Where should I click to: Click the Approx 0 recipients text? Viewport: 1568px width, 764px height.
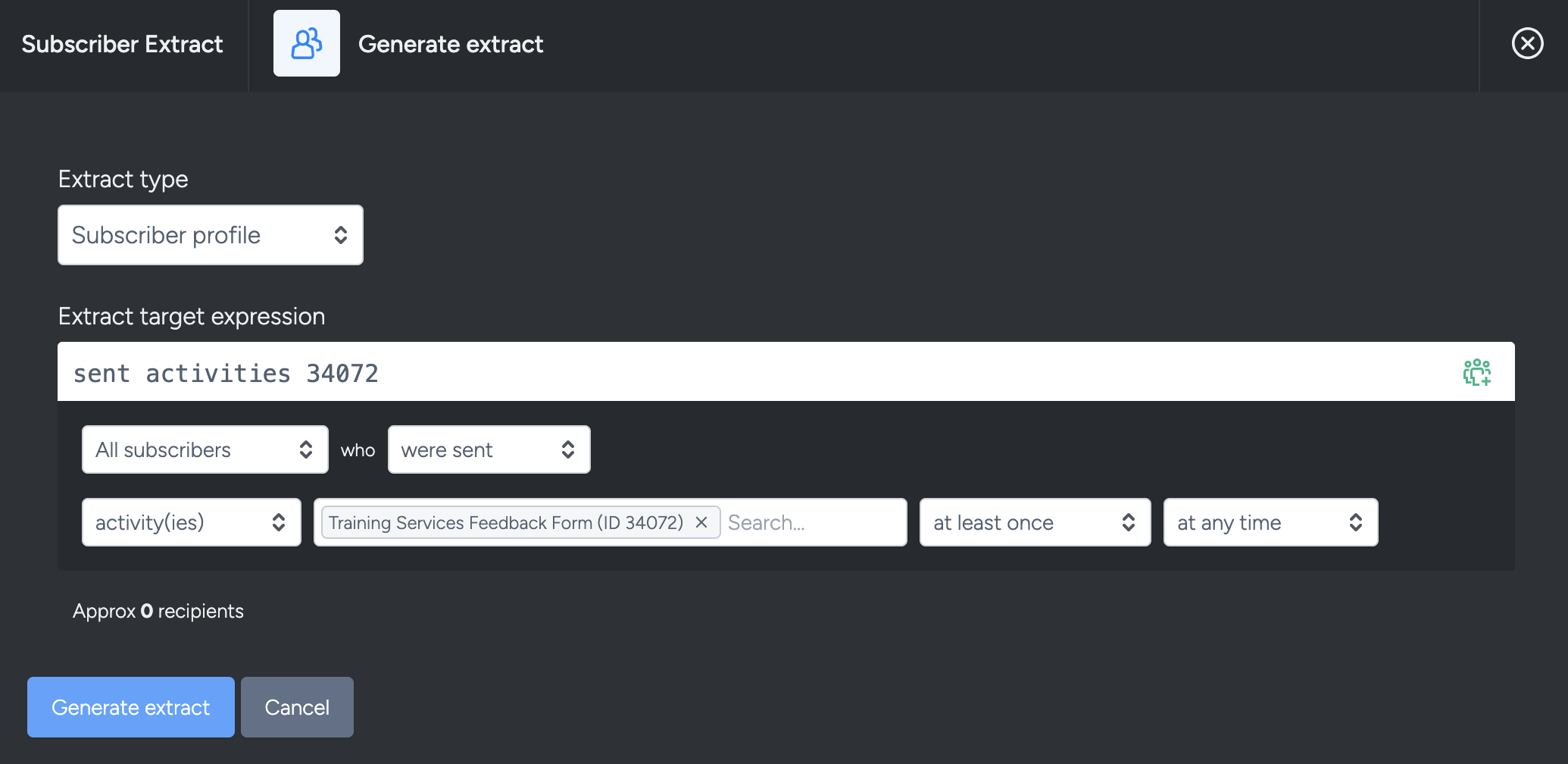point(158,611)
